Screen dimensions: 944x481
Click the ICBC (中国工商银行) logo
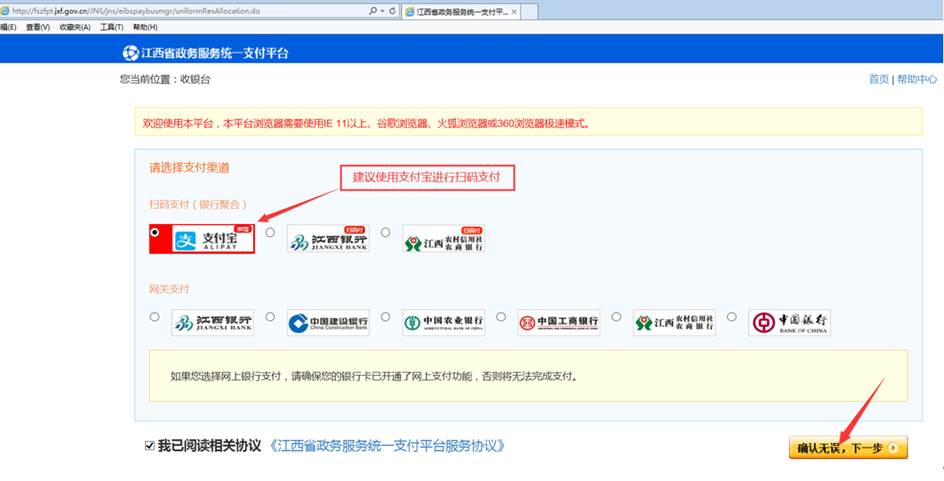[558, 322]
